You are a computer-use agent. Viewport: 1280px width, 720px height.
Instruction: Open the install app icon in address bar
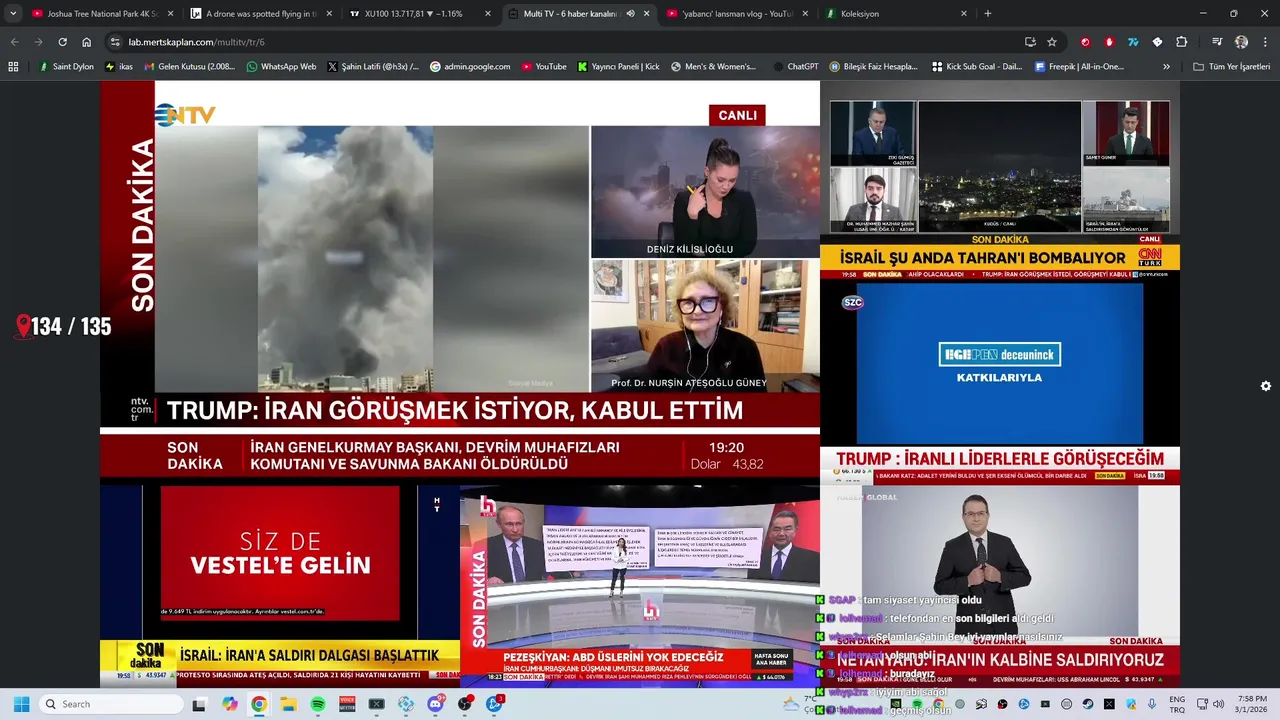(1030, 42)
